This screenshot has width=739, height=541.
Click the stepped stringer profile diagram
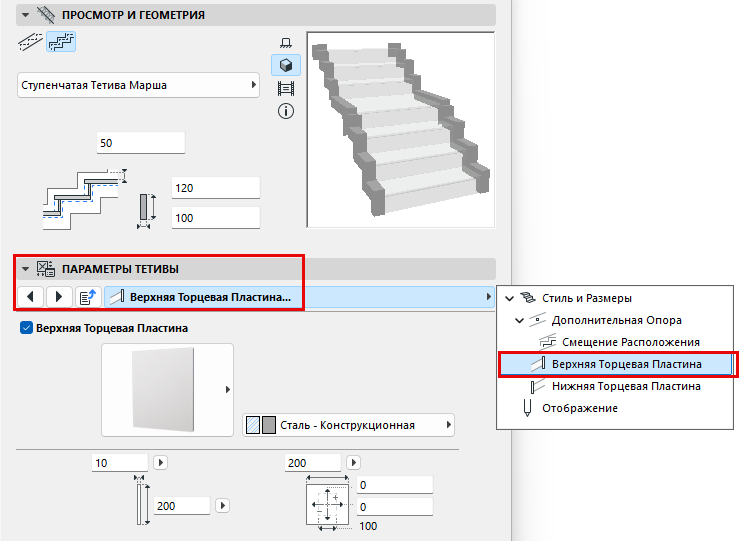[x=85, y=200]
